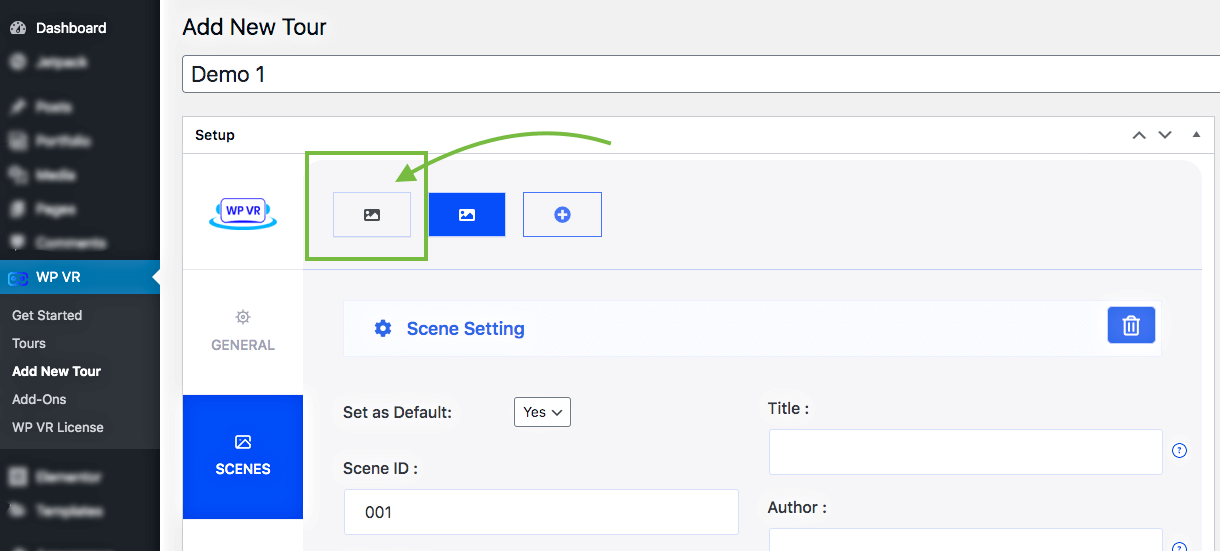This screenshot has height=551, width=1220.
Task: Switch to the SCENES tab
Action: pos(243,456)
